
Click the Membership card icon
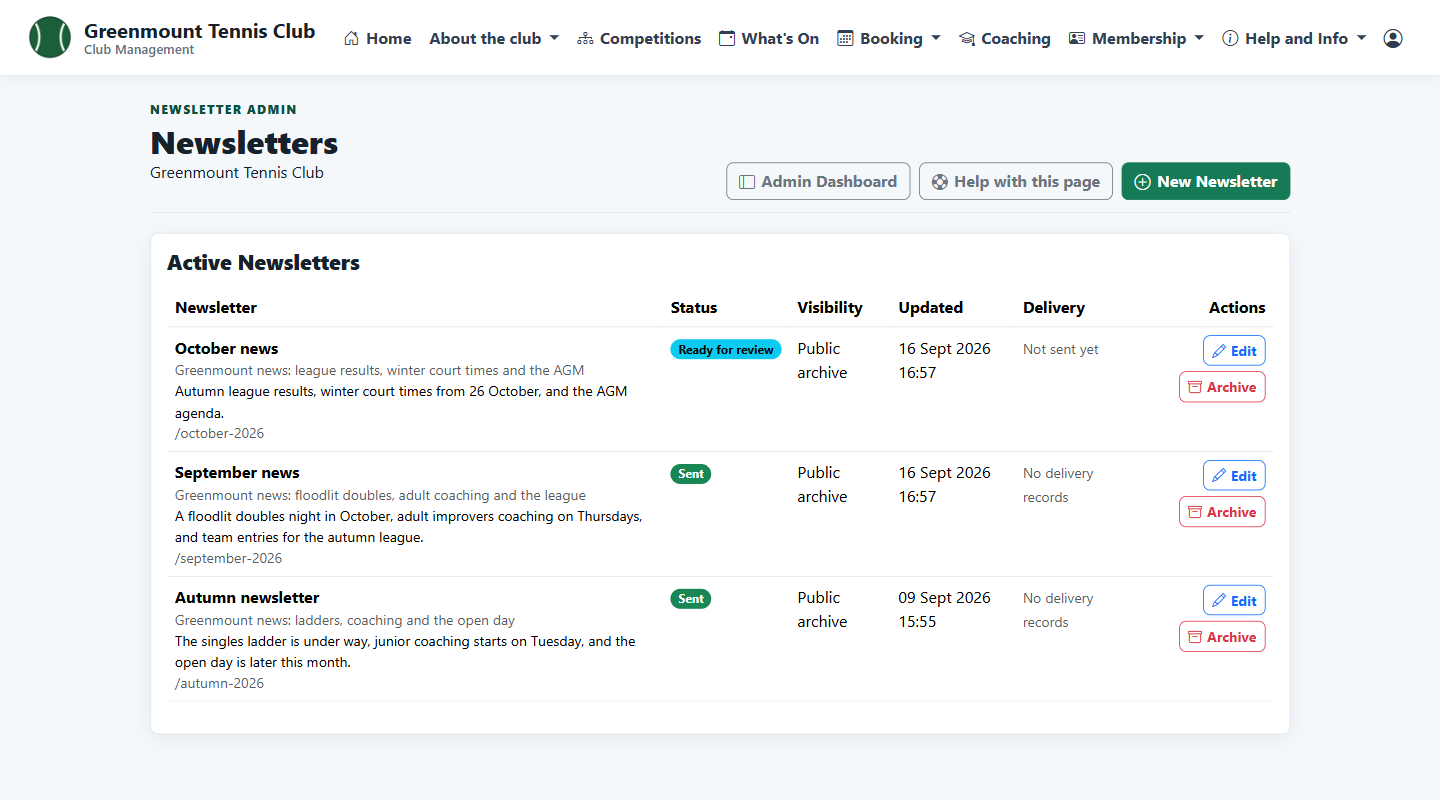click(1077, 39)
